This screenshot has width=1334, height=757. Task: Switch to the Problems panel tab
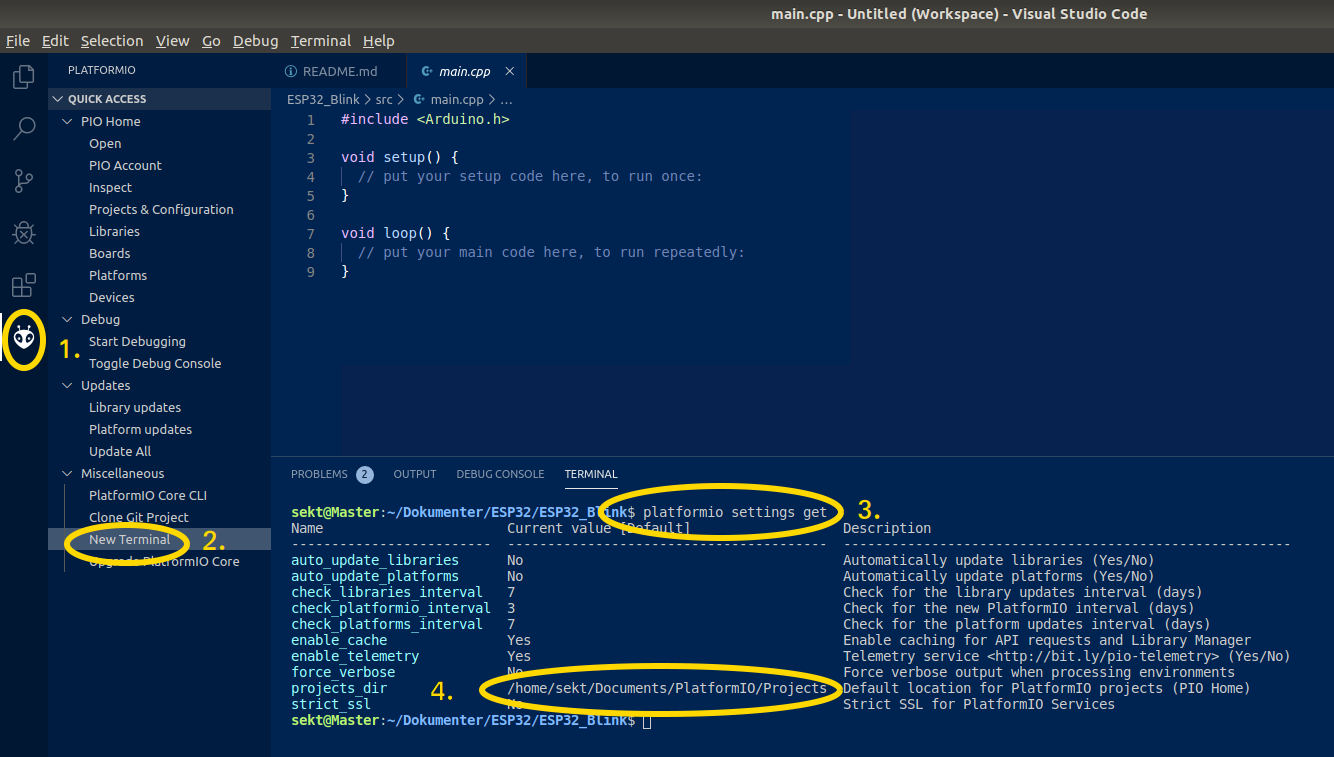tap(319, 474)
